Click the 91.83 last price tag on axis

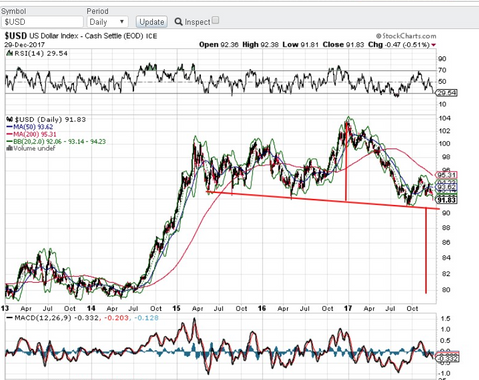pos(447,200)
